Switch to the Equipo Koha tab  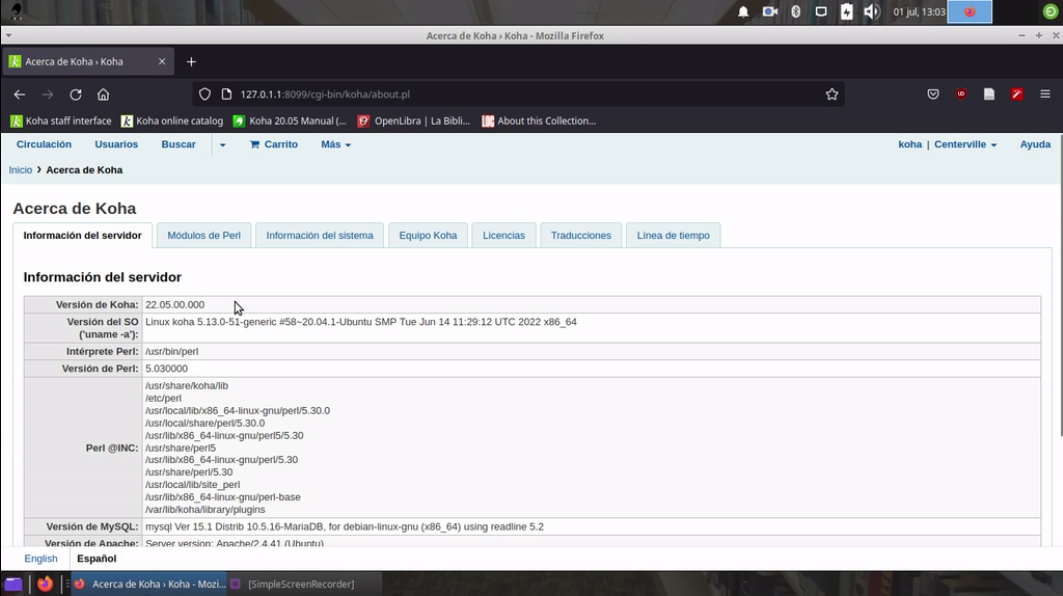(428, 235)
